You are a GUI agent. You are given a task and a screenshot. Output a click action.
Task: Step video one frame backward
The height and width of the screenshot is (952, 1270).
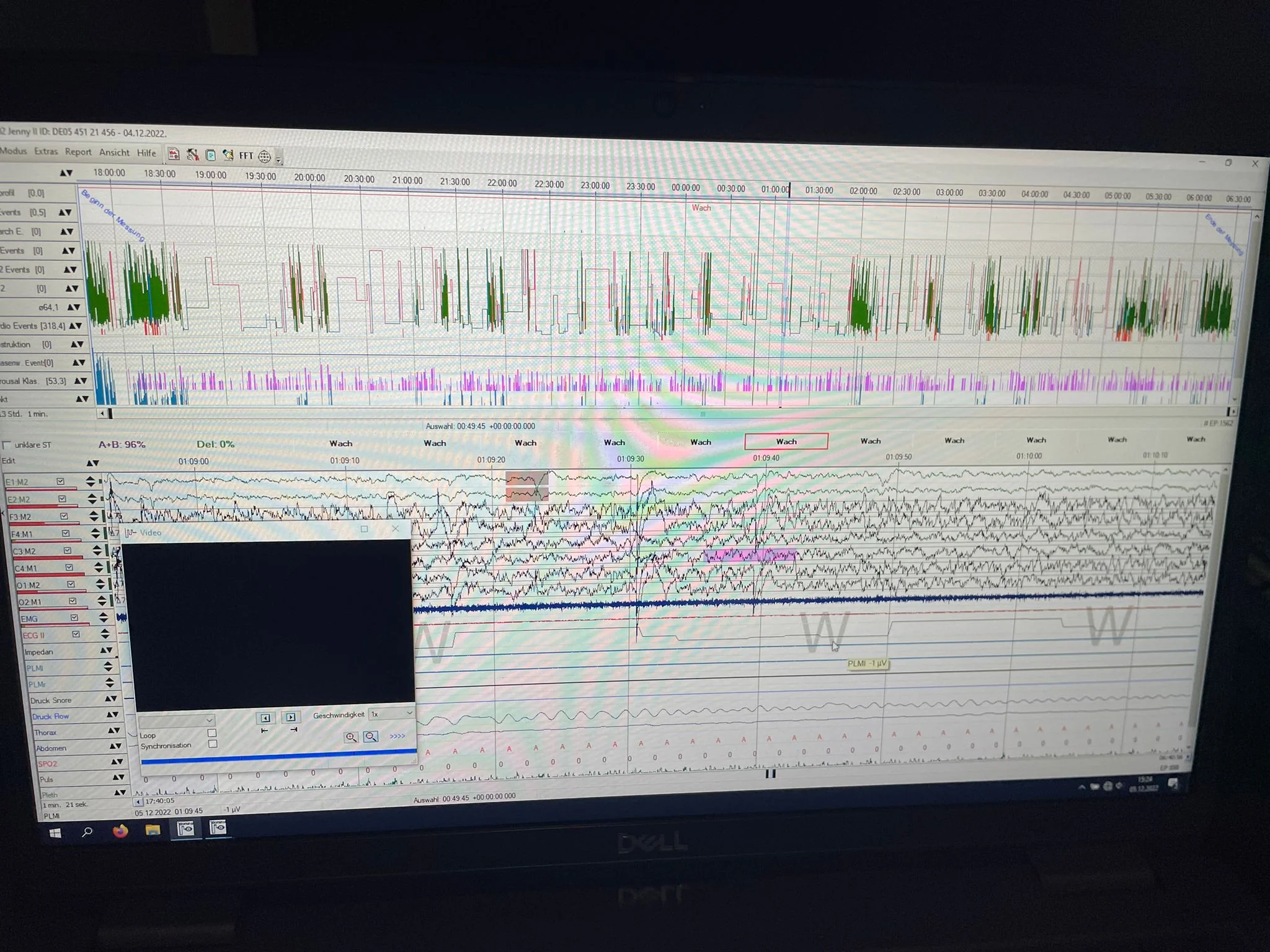coord(265,718)
